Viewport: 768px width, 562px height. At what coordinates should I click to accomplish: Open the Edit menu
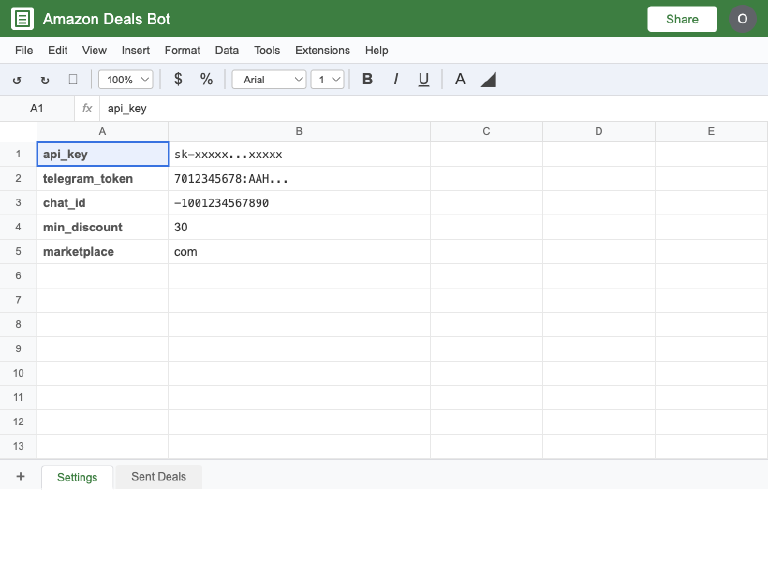click(x=58, y=50)
